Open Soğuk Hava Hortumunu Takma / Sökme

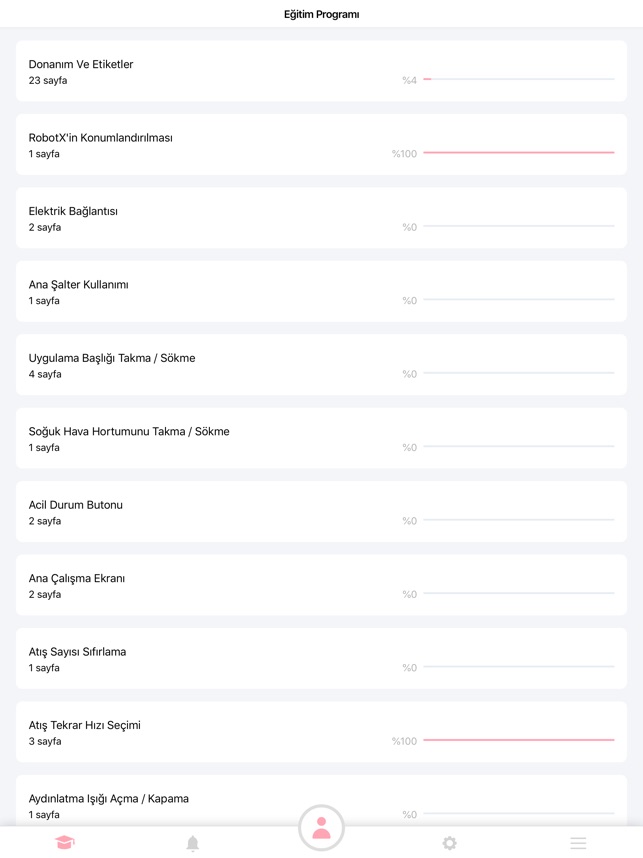coord(321,438)
